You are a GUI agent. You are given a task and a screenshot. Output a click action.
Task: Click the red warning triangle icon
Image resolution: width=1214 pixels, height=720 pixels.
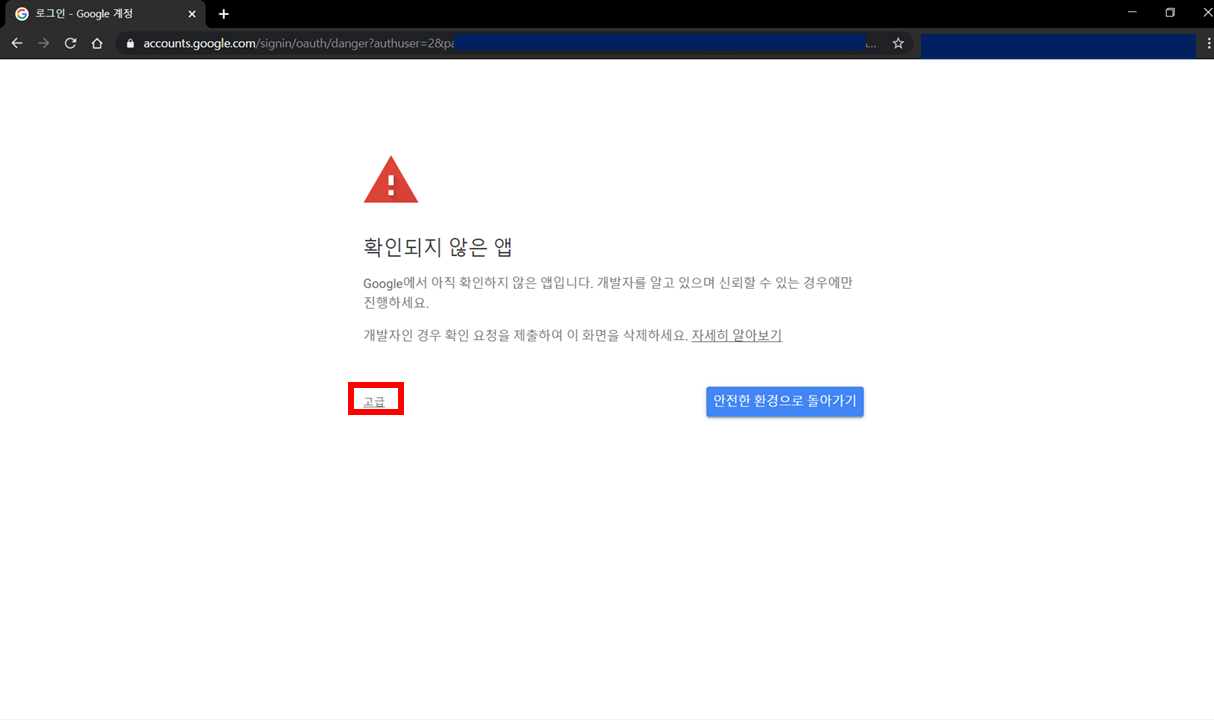[391, 180]
